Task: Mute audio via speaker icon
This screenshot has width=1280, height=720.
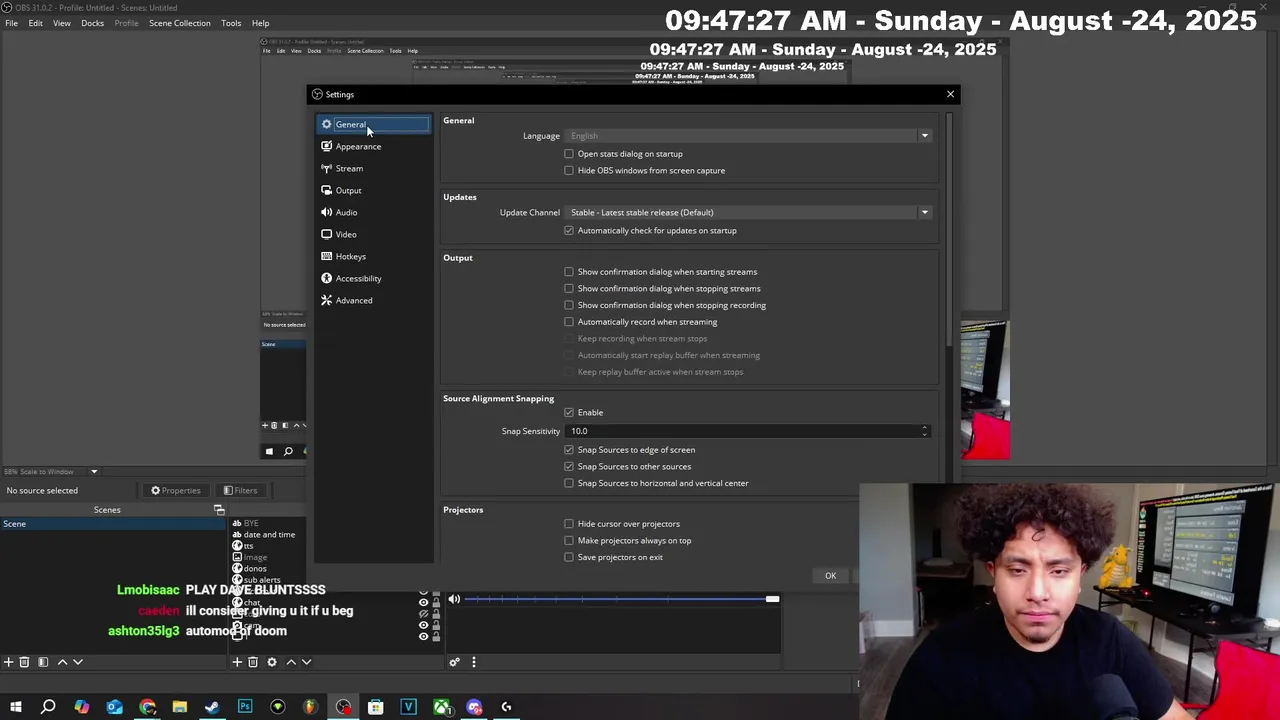Action: click(x=454, y=599)
